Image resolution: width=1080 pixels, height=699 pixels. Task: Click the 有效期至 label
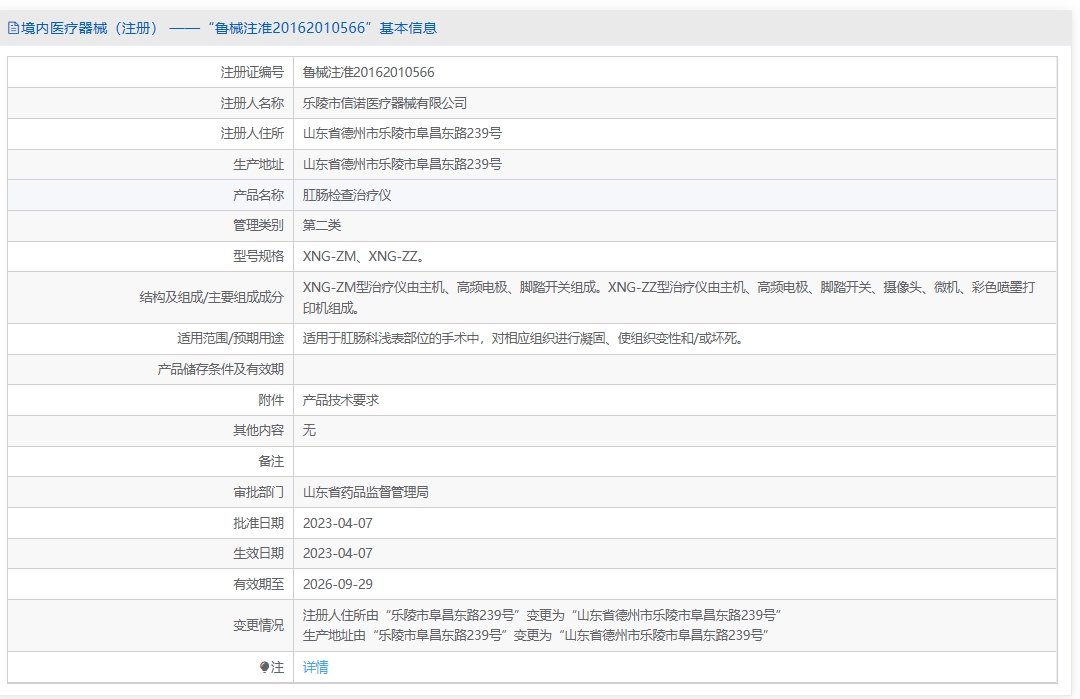click(258, 585)
